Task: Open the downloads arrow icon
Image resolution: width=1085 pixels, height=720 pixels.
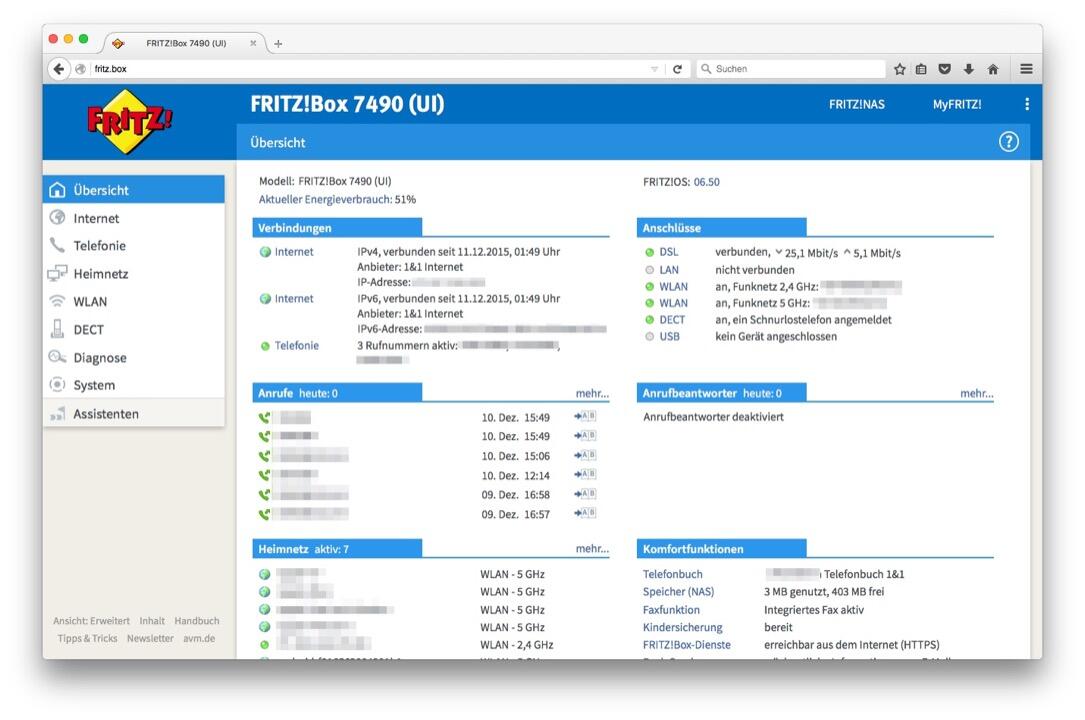Action: pos(969,68)
